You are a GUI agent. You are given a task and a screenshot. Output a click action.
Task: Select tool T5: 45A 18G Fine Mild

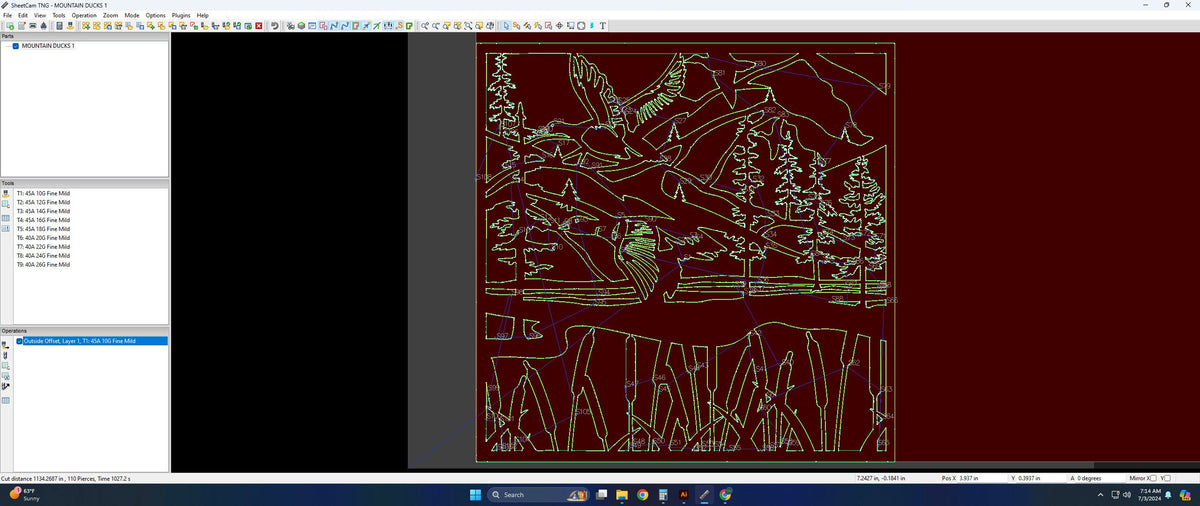[x=43, y=229]
